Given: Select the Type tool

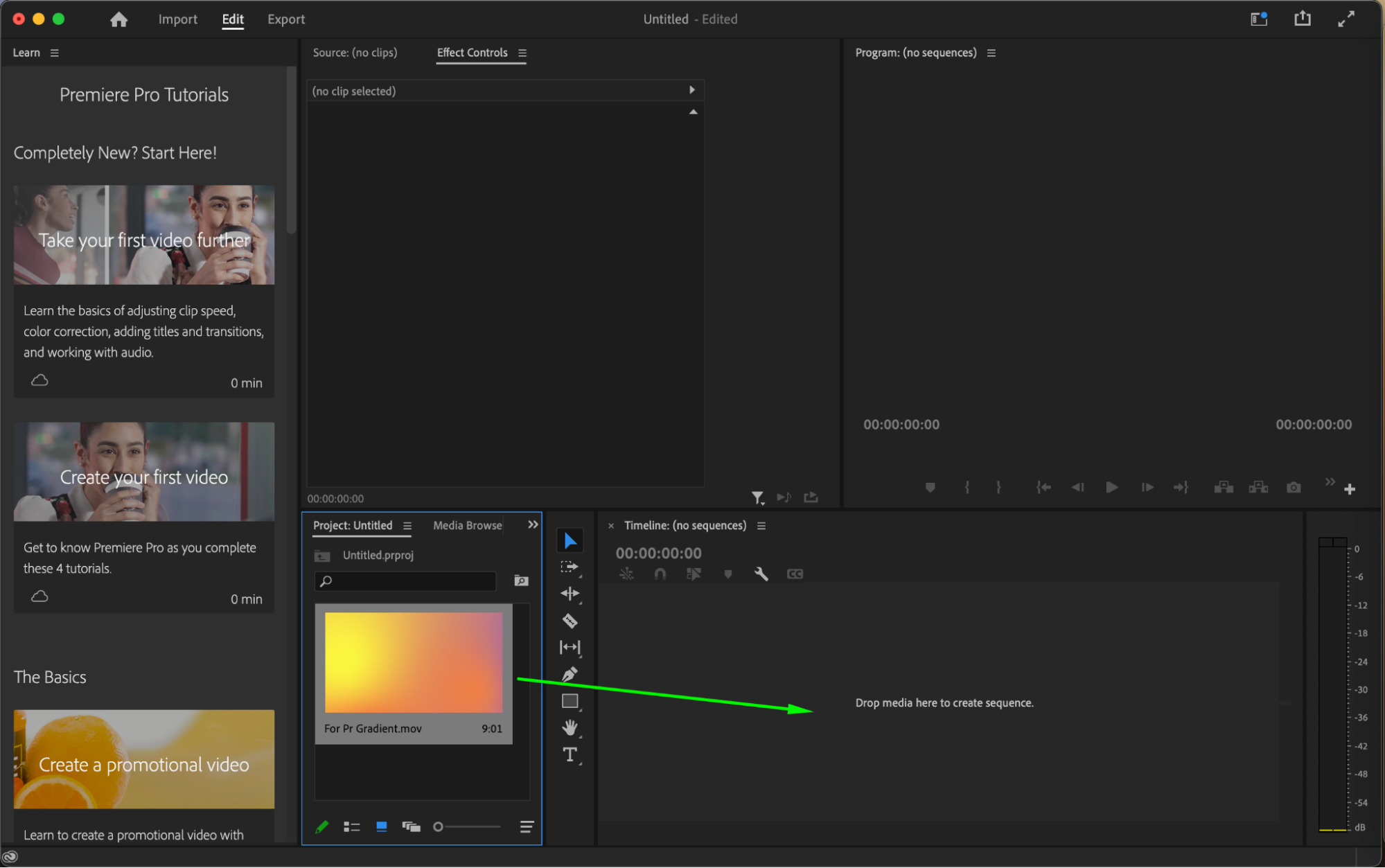Looking at the screenshot, I should tap(570, 754).
